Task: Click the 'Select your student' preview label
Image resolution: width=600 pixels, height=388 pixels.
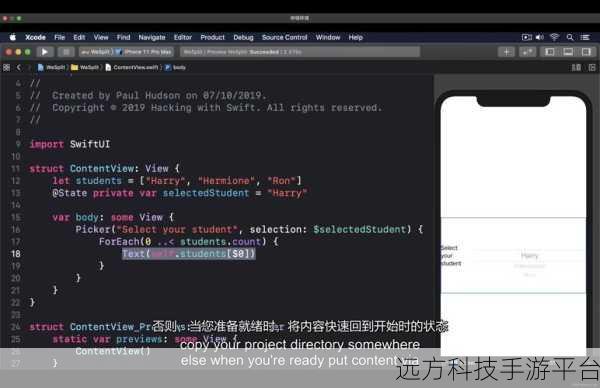Action: pos(451,256)
